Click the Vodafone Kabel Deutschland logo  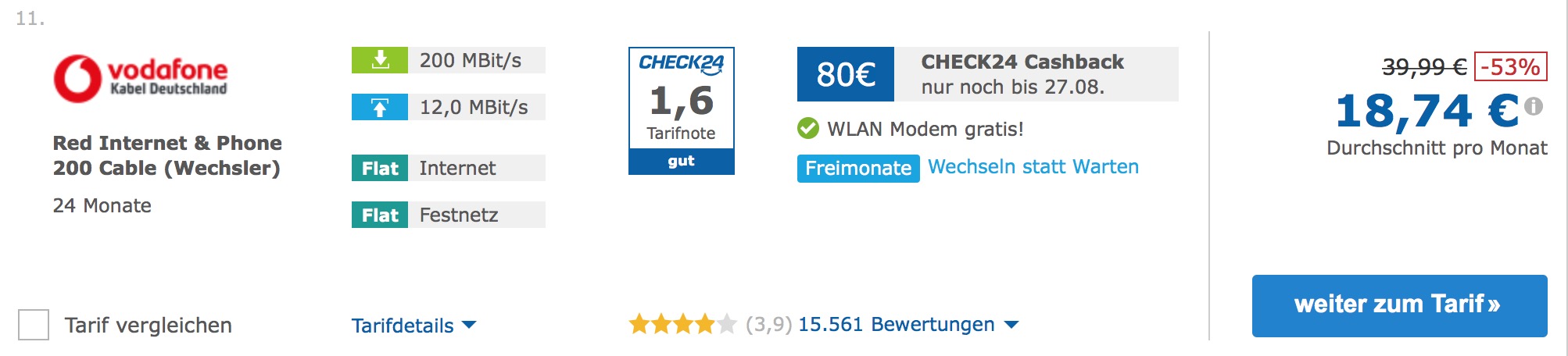pyautogui.click(x=141, y=78)
